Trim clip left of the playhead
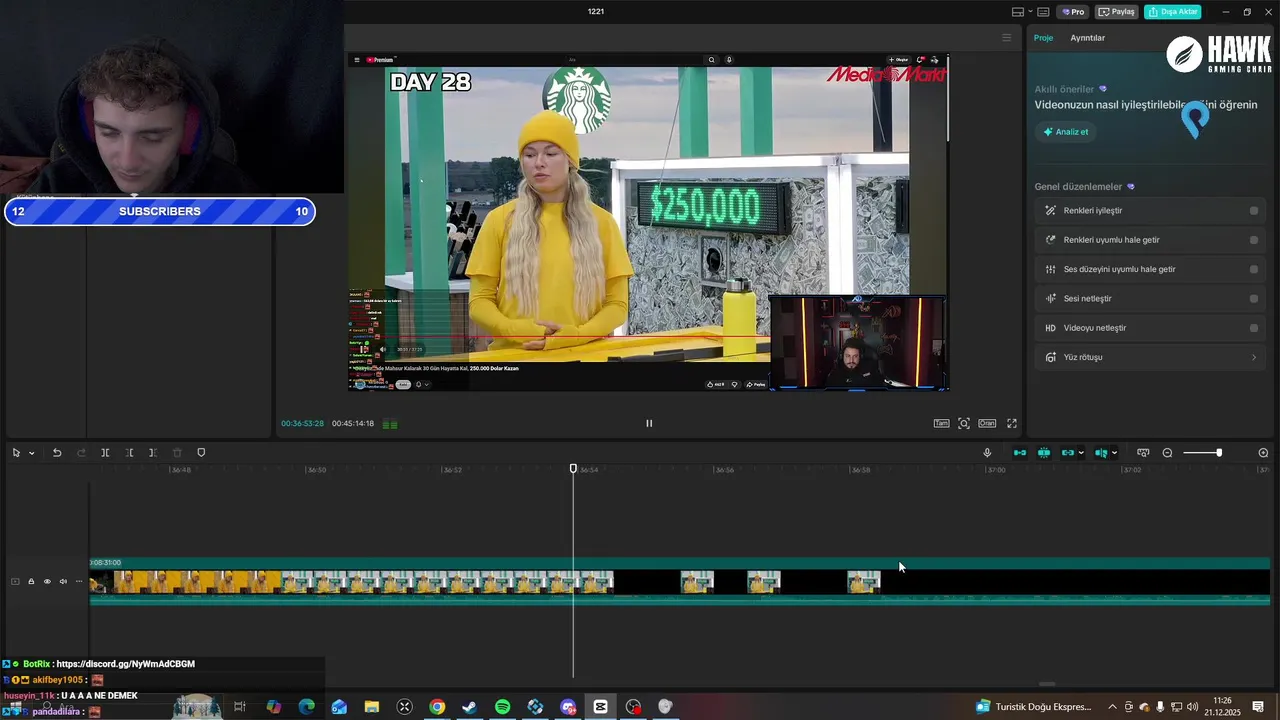 [129, 453]
